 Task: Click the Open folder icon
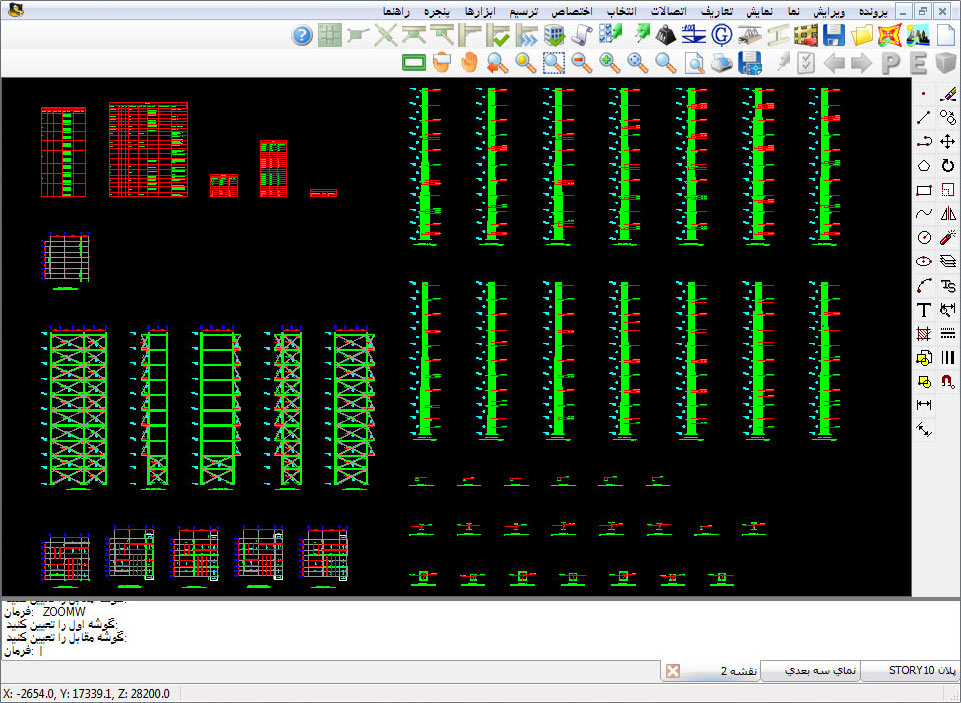point(862,36)
